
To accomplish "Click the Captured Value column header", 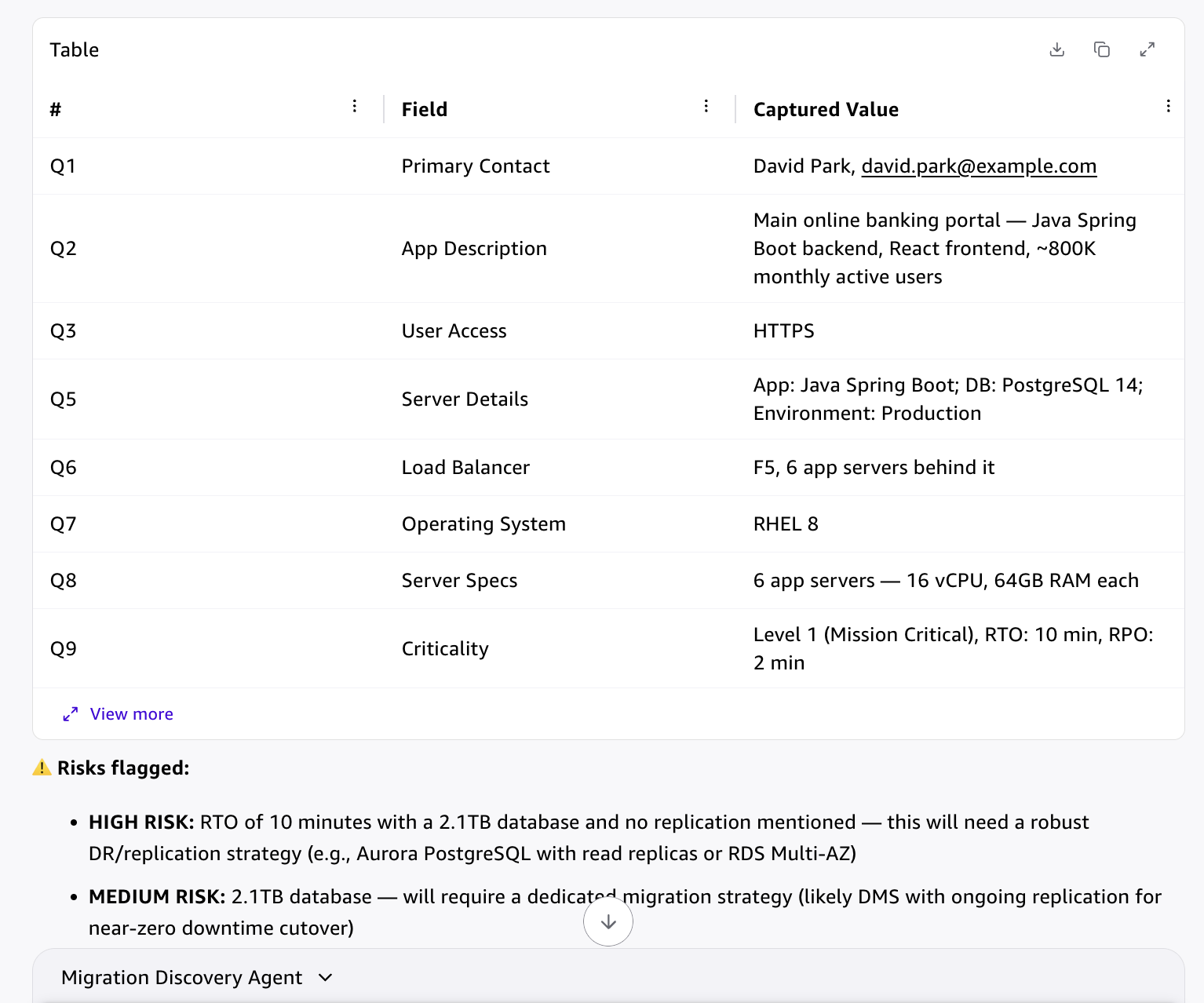I will [826, 109].
